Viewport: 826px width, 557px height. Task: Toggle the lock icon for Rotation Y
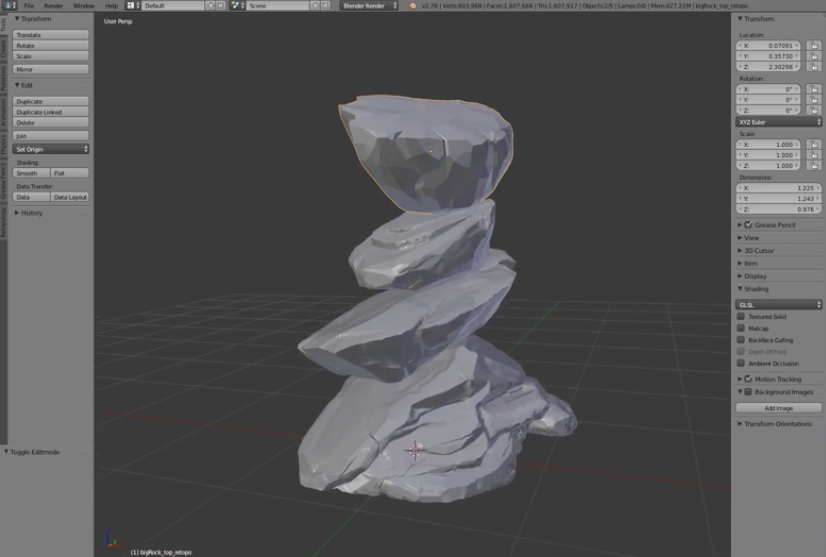click(x=814, y=100)
